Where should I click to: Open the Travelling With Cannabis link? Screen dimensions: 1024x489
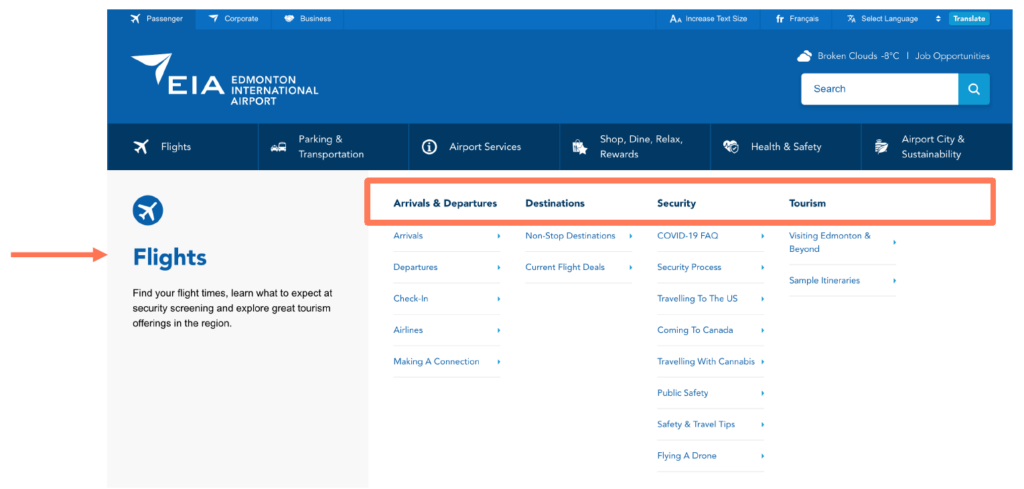(705, 362)
